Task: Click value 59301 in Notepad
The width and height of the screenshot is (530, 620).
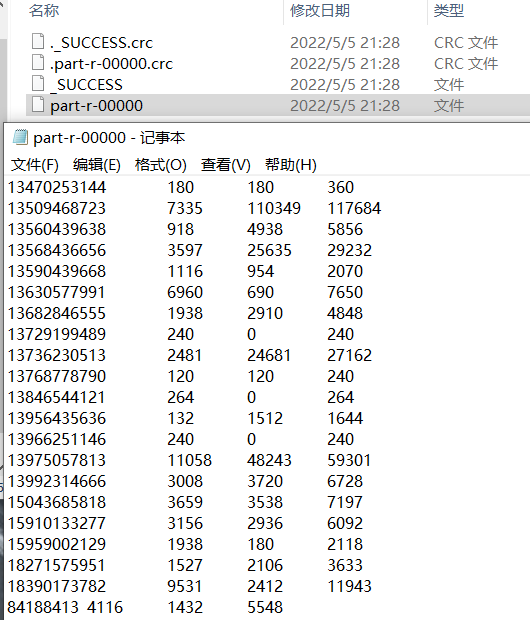Action: click(349, 460)
